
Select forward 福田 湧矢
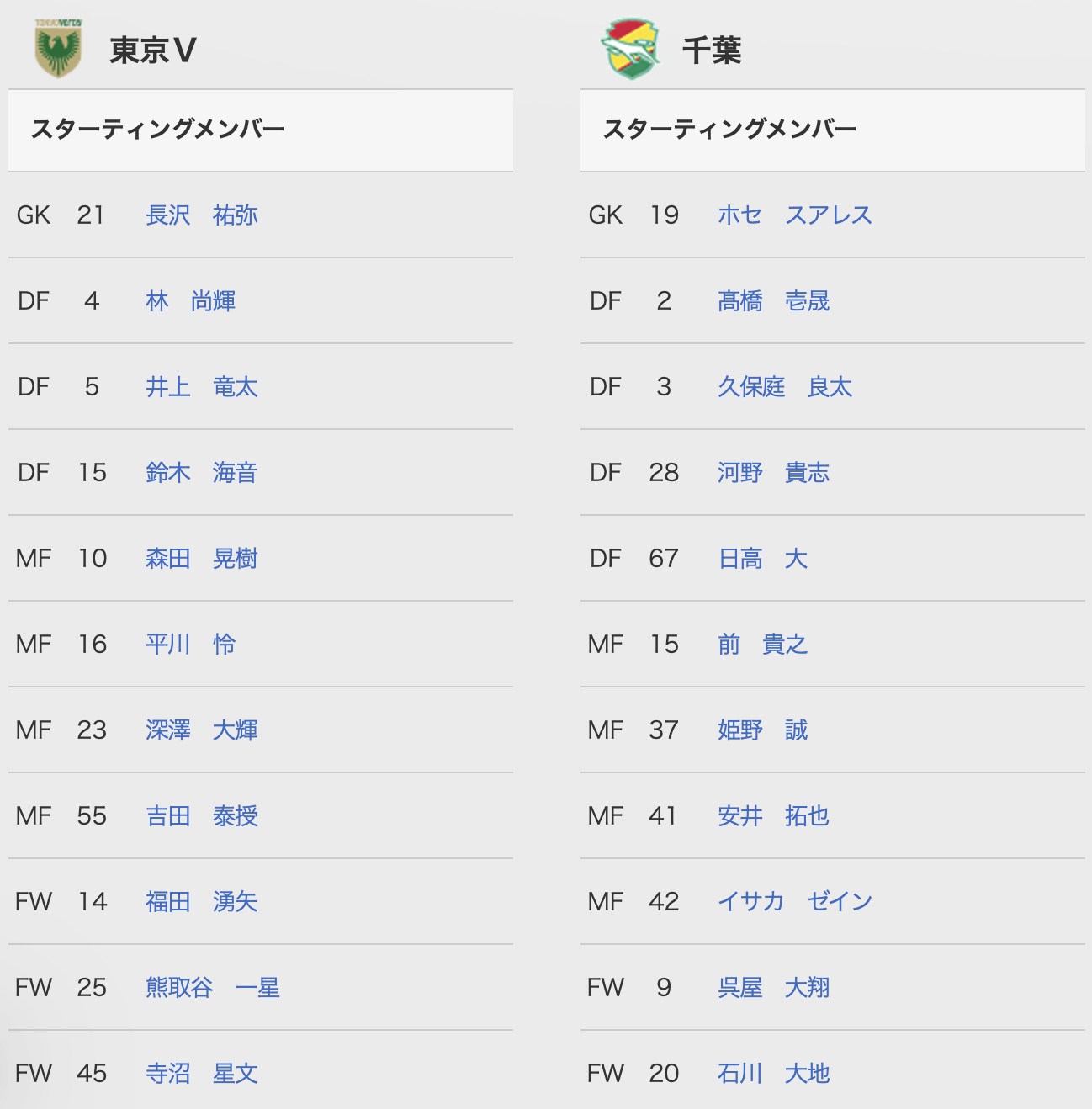coord(202,902)
